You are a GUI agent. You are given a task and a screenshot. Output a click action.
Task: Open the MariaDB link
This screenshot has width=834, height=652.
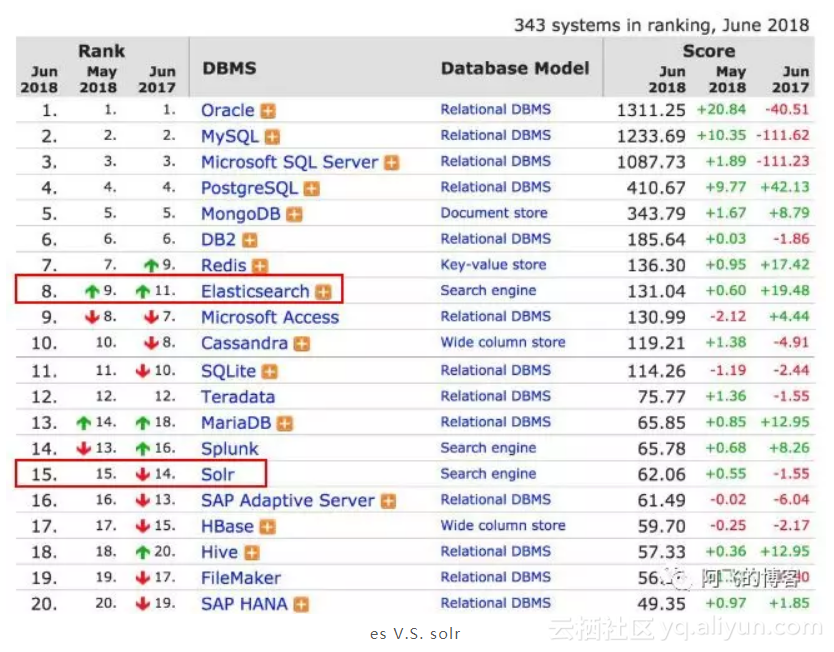coord(236,423)
